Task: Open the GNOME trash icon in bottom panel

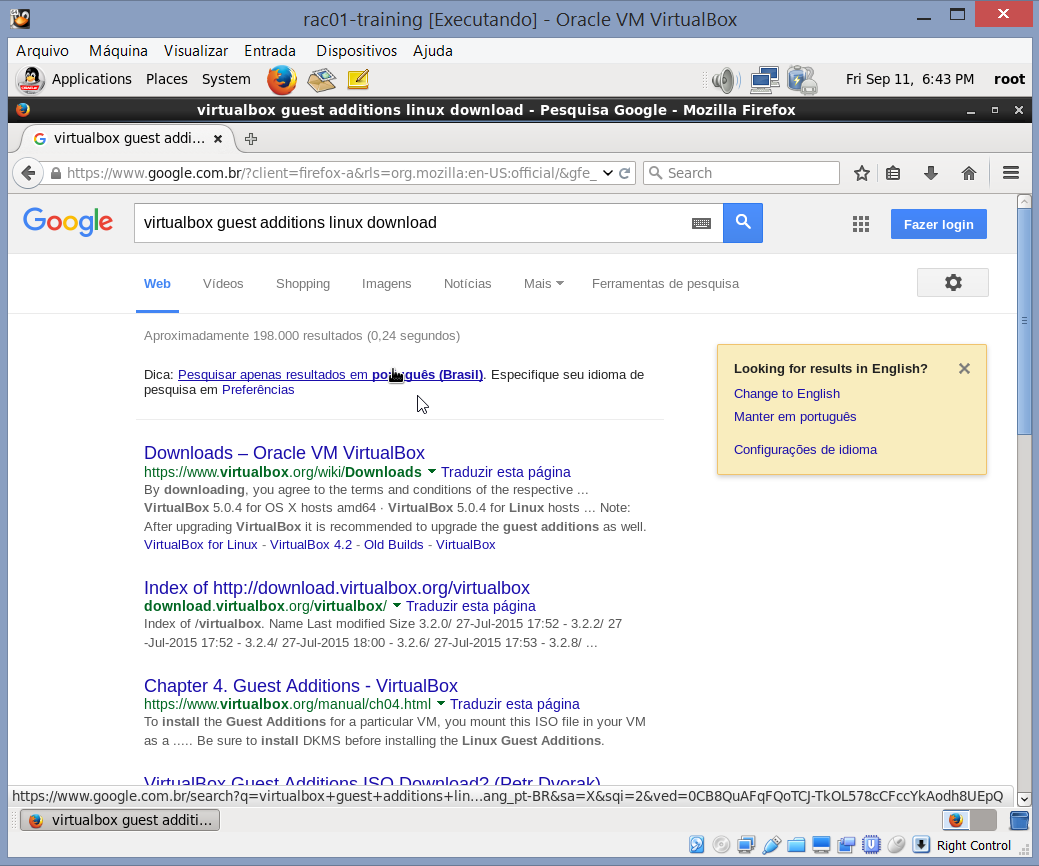Action: coord(1019,820)
